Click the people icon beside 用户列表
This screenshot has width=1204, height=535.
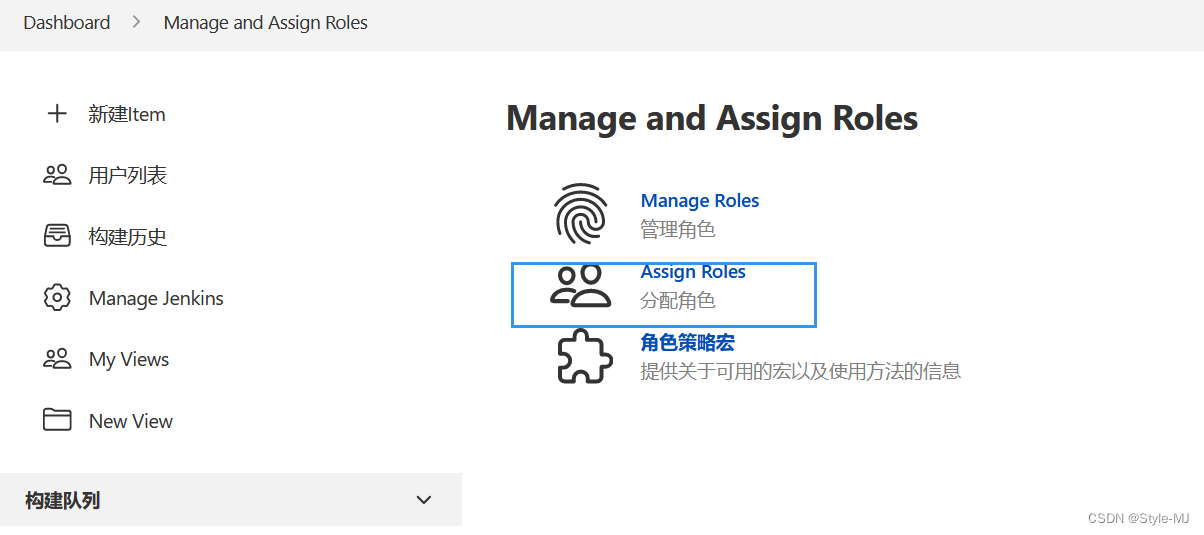[x=57, y=175]
